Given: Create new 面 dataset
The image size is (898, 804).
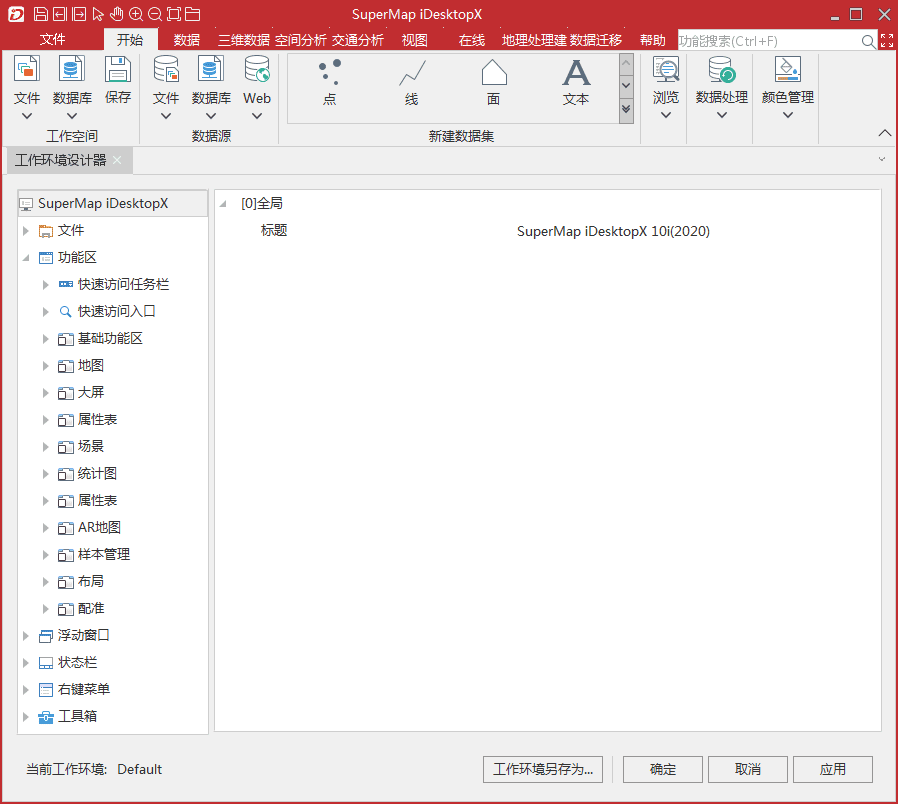Looking at the screenshot, I should (494, 84).
